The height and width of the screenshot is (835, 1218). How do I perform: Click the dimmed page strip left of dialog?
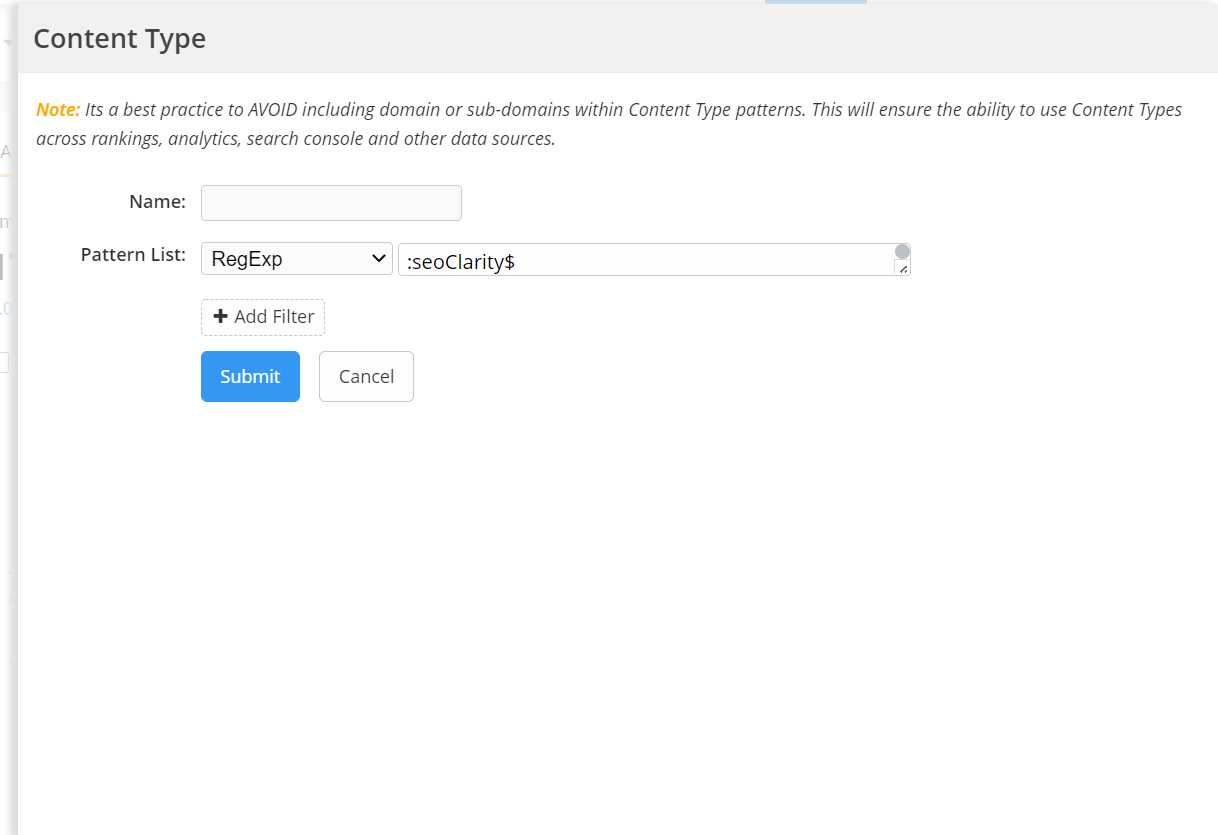tap(8, 500)
